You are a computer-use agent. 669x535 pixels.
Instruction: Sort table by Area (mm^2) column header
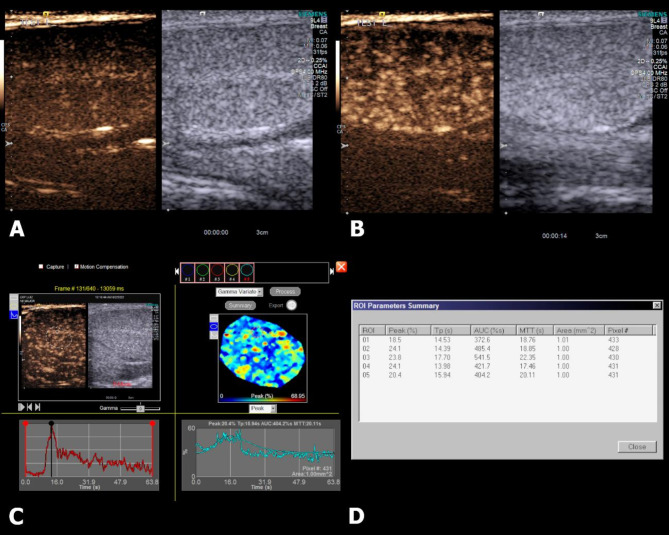579,330
